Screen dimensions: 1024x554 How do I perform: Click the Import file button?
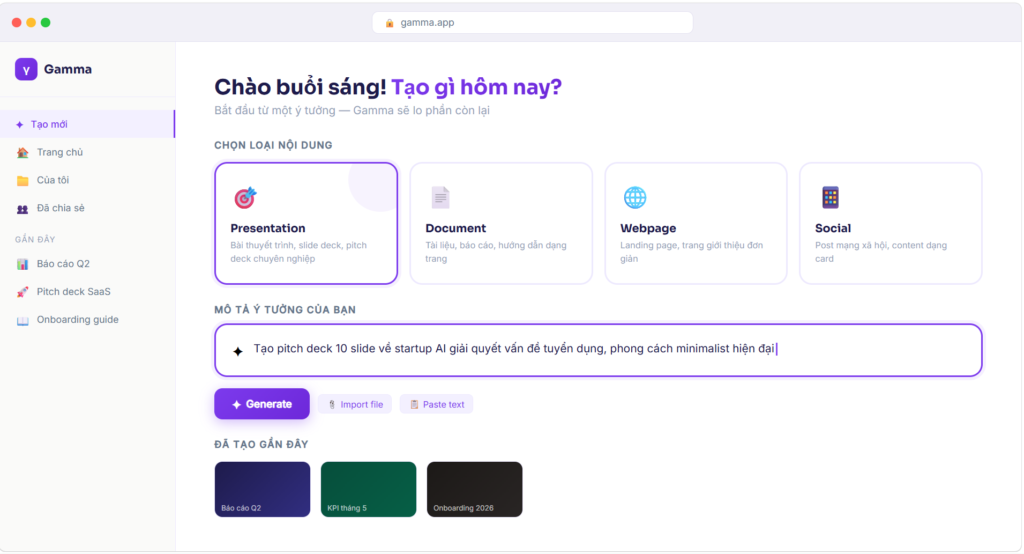pyautogui.click(x=355, y=404)
